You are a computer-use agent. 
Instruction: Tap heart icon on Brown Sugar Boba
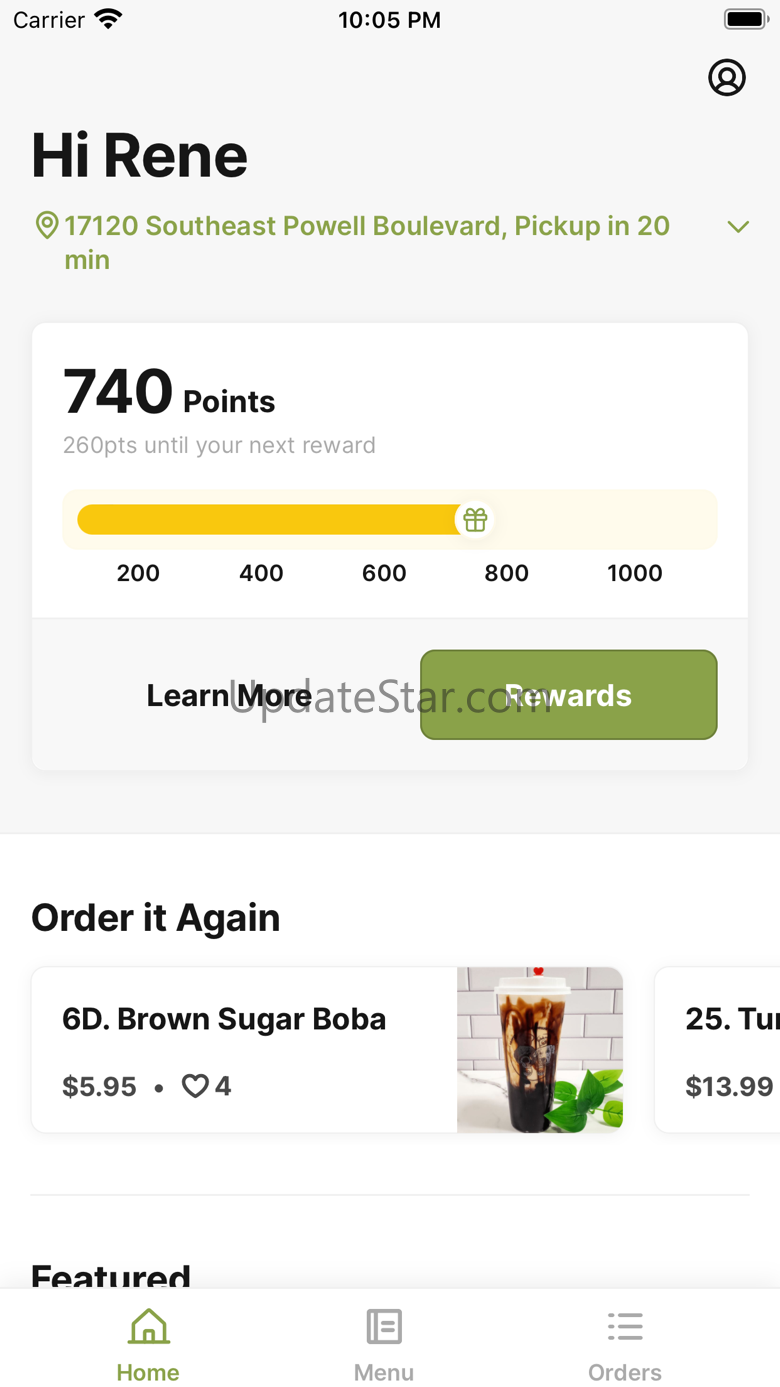195,1086
